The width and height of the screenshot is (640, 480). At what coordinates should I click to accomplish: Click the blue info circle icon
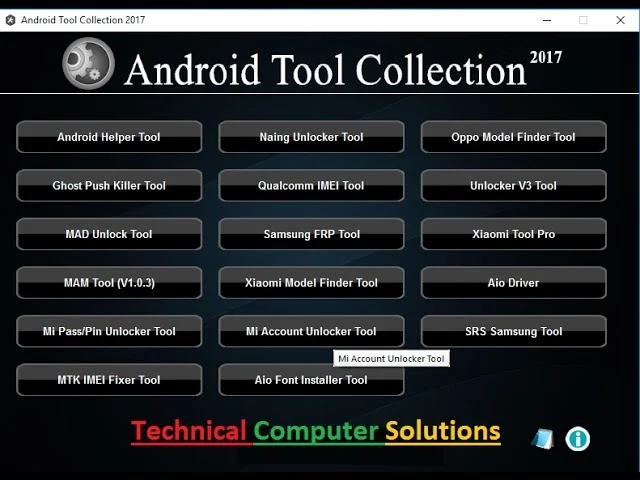pos(578,439)
